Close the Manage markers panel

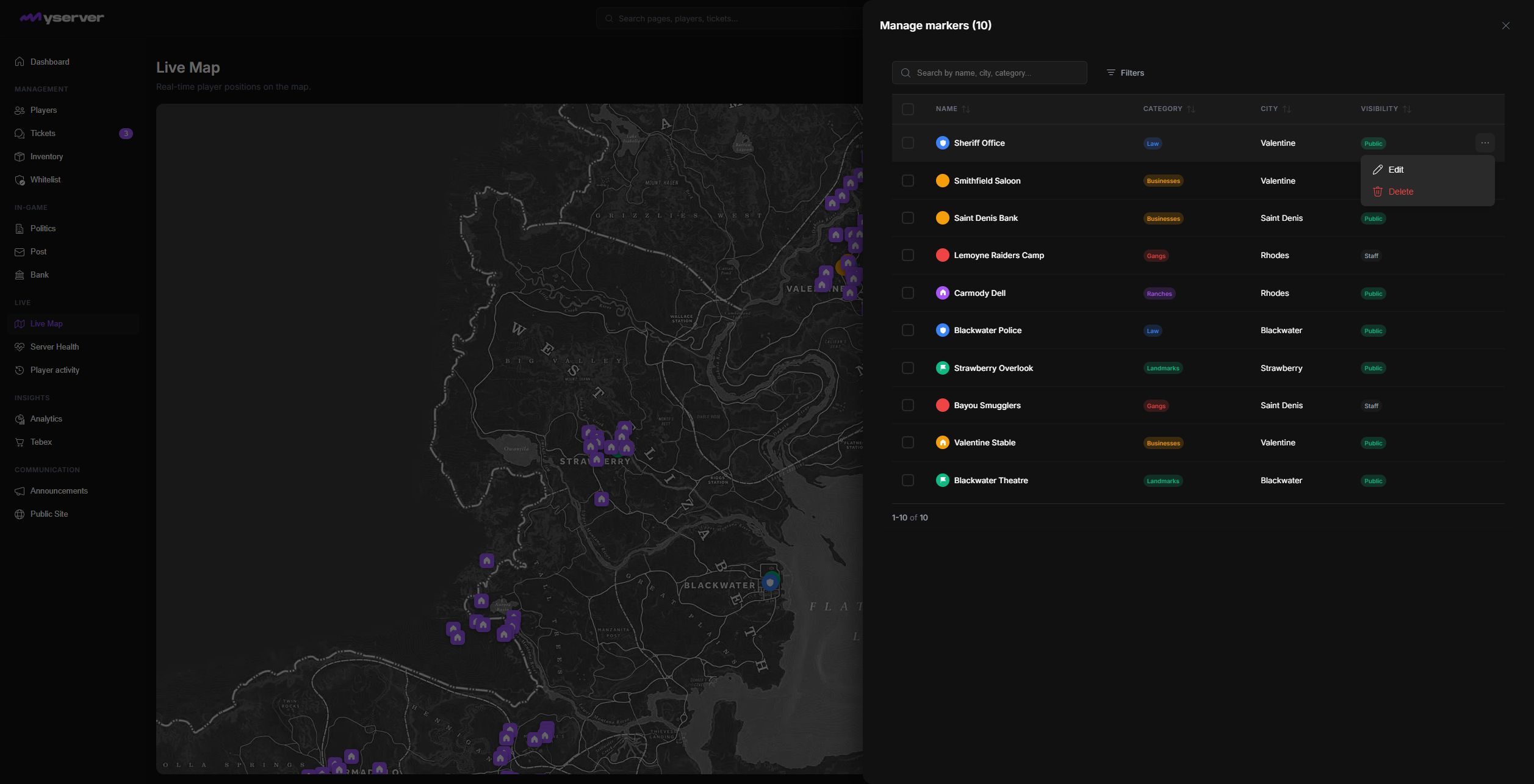click(1505, 26)
